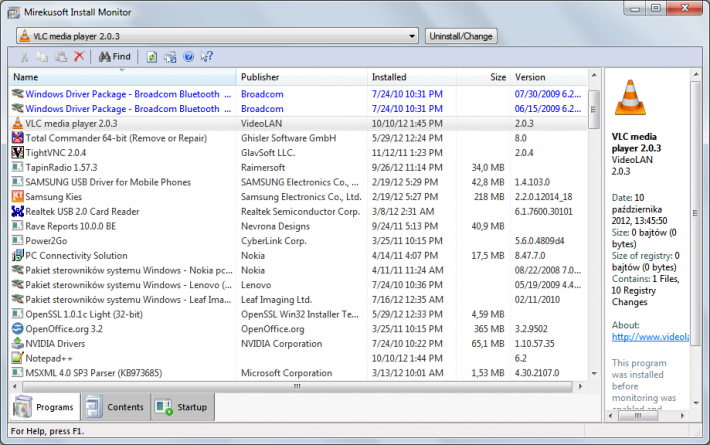
Task: Open the Find tool with binoculars
Action: pos(115,57)
